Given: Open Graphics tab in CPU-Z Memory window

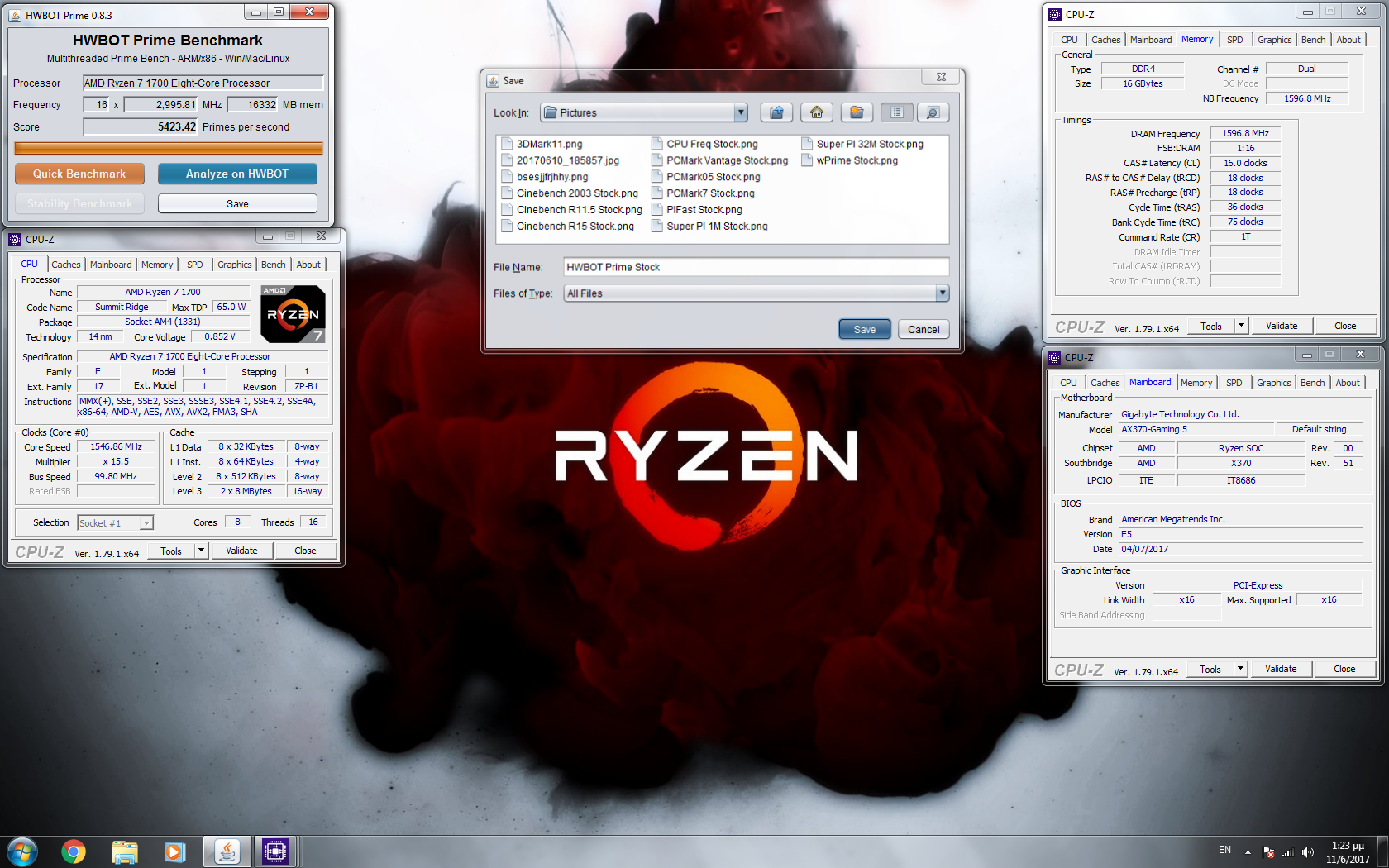Looking at the screenshot, I should (1274, 40).
